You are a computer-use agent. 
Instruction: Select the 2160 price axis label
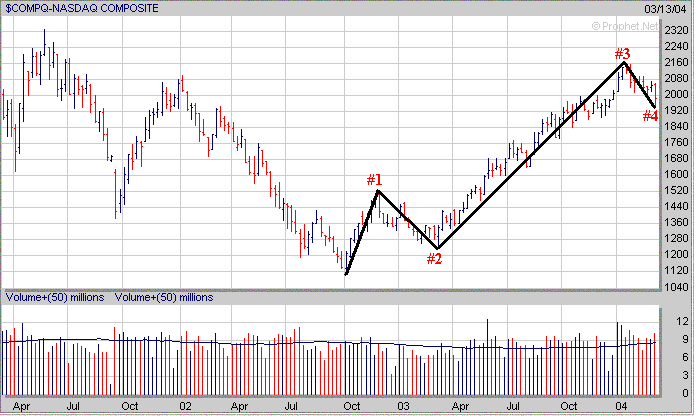676,63
